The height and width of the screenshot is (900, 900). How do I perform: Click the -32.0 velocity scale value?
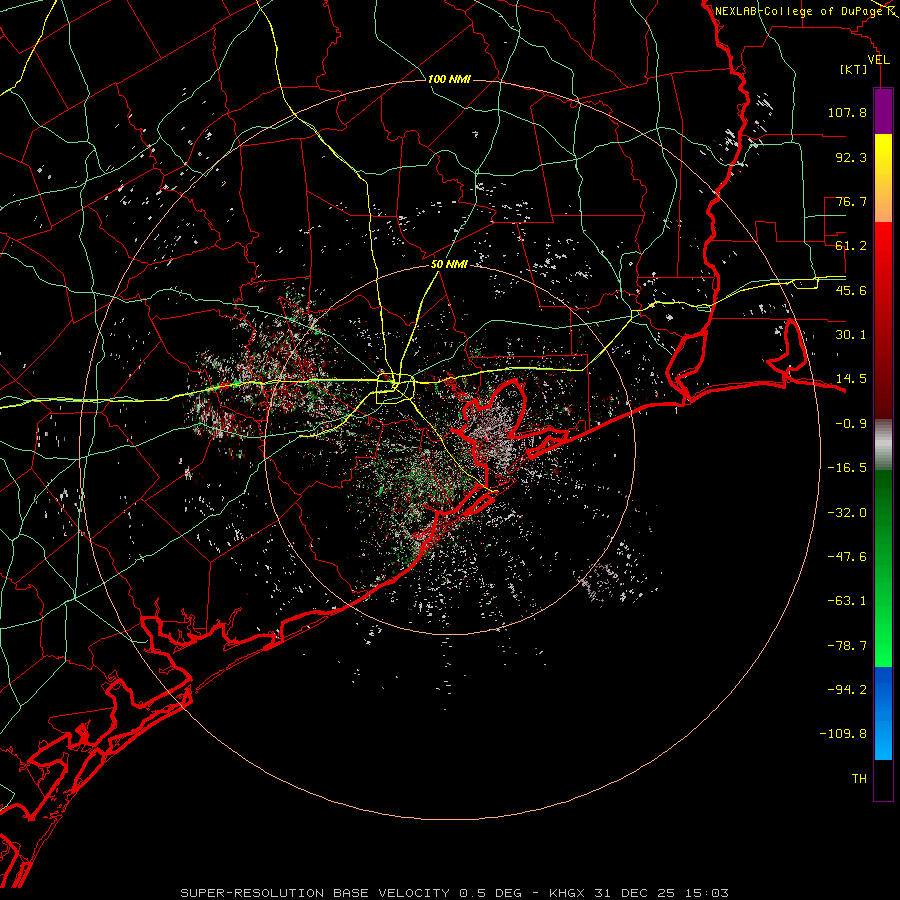point(847,513)
